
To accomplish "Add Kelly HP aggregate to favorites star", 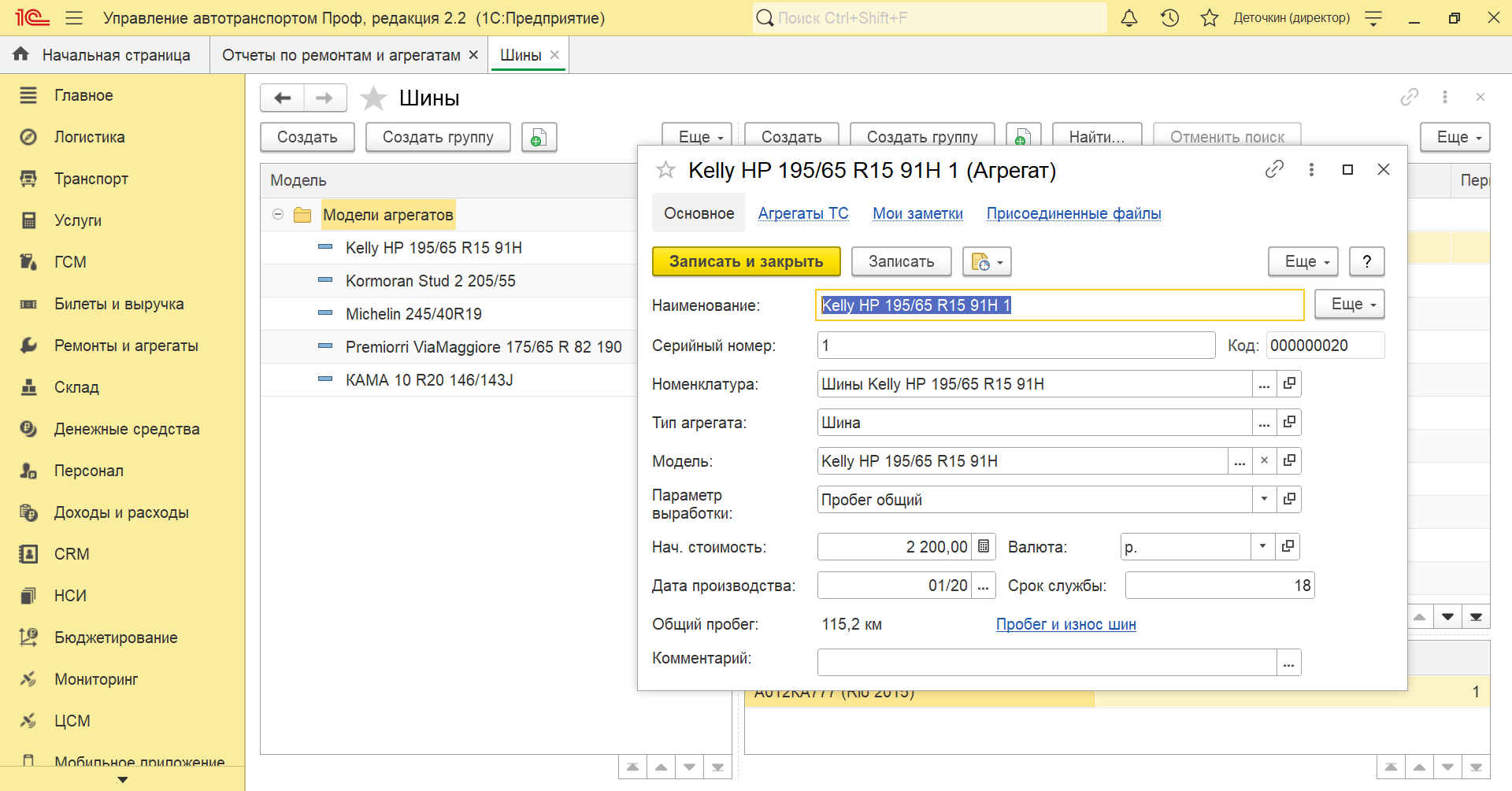I will 666,170.
